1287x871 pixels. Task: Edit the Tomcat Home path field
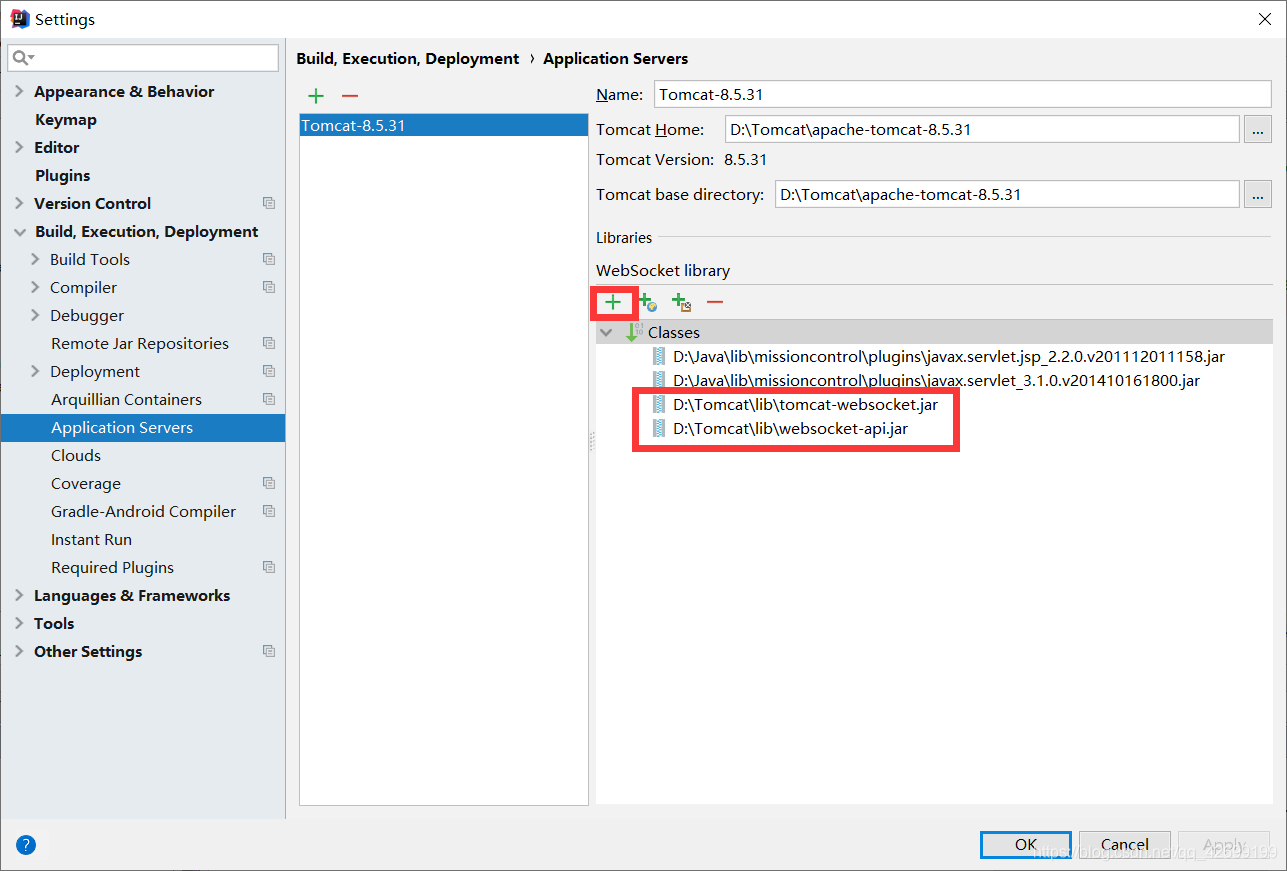click(982, 129)
